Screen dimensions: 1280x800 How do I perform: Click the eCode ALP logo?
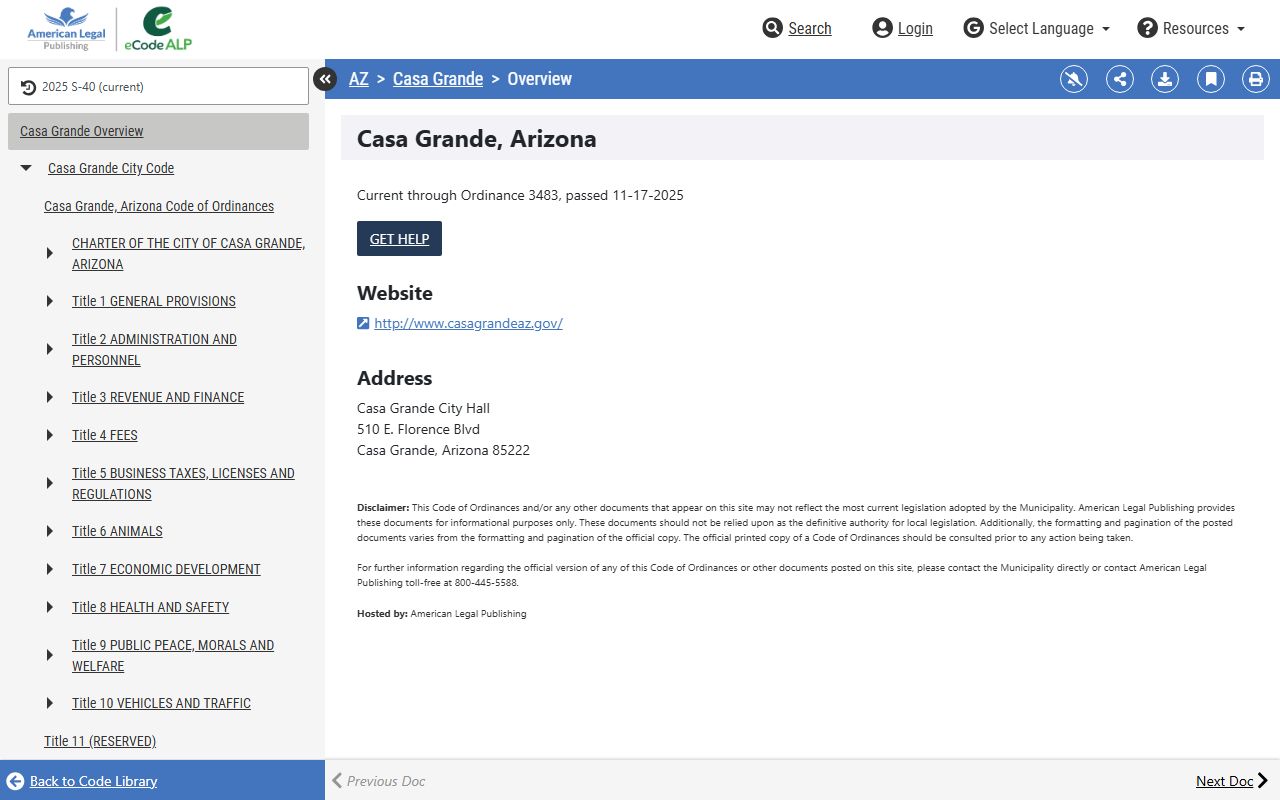pyautogui.click(x=158, y=29)
